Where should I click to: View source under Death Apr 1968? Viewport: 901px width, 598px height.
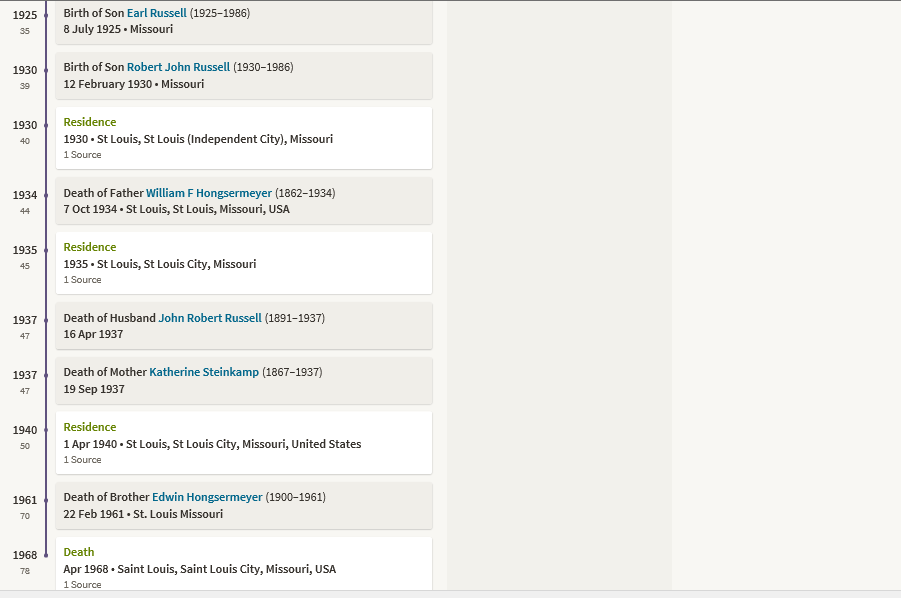(x=82, y=584)
